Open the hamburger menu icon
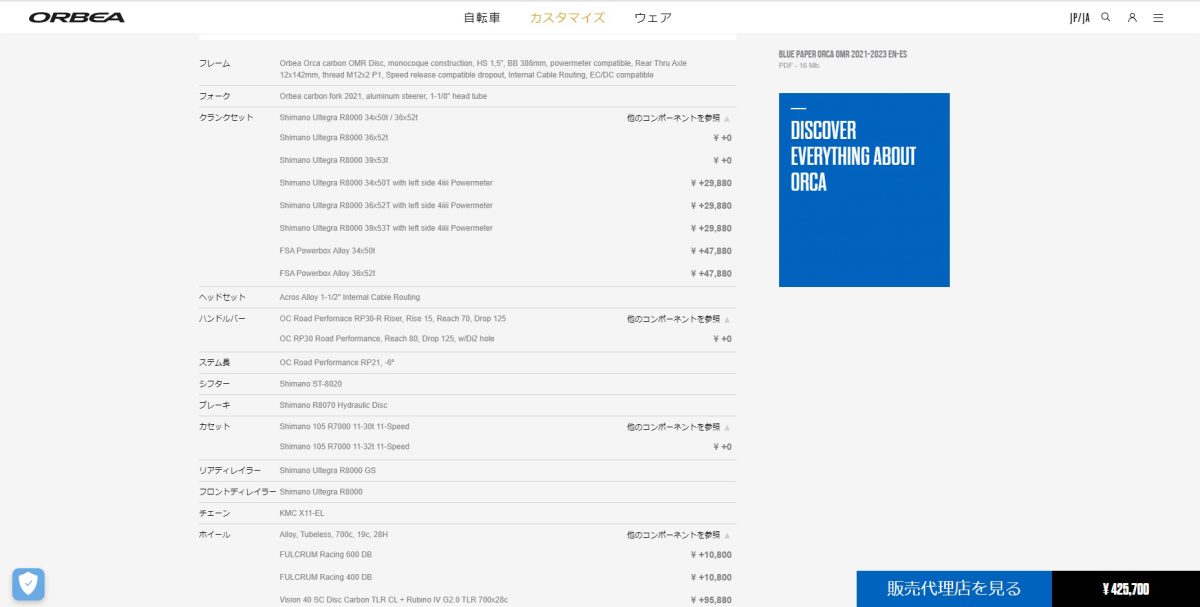The height and width of the screenshot is (607, 1200). [x=1158, y=17]
